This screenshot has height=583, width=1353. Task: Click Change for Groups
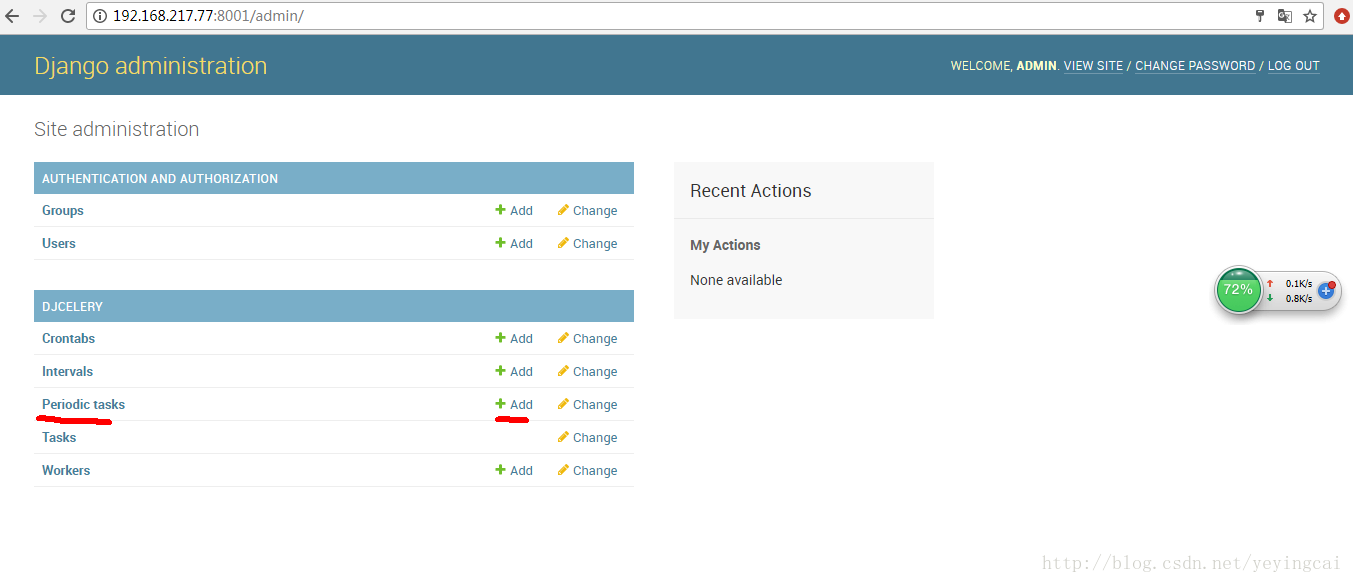pyautogui.click(x=587, y=211)
